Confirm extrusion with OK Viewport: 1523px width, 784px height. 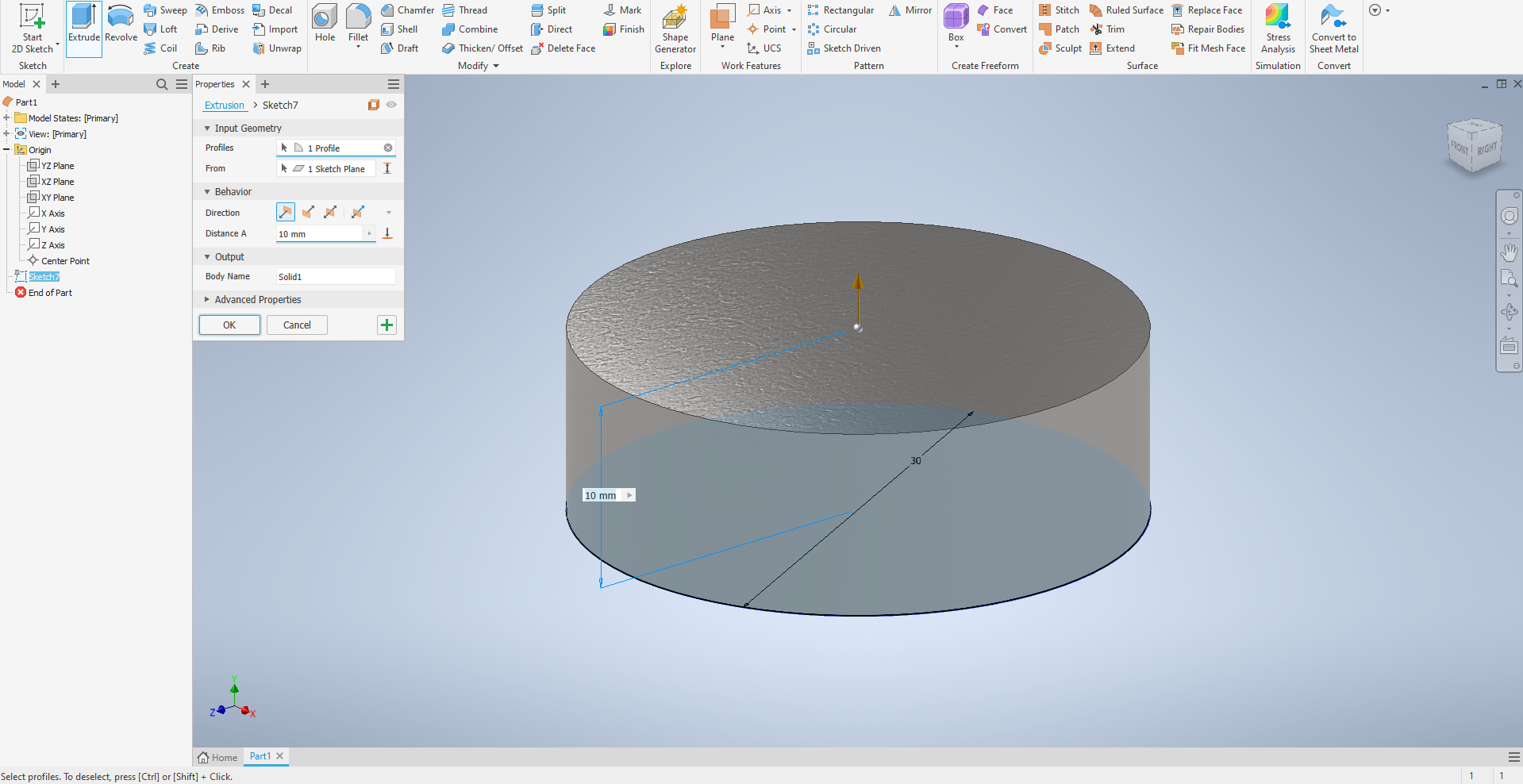229,325
